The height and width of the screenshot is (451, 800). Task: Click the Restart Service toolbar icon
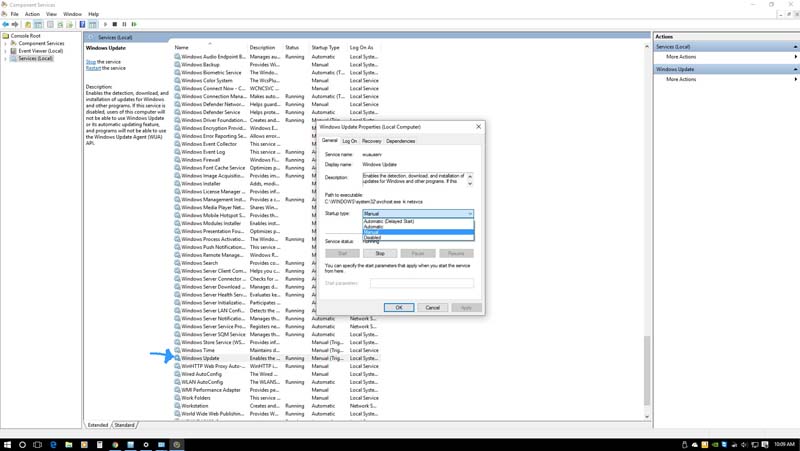(134, 24)
